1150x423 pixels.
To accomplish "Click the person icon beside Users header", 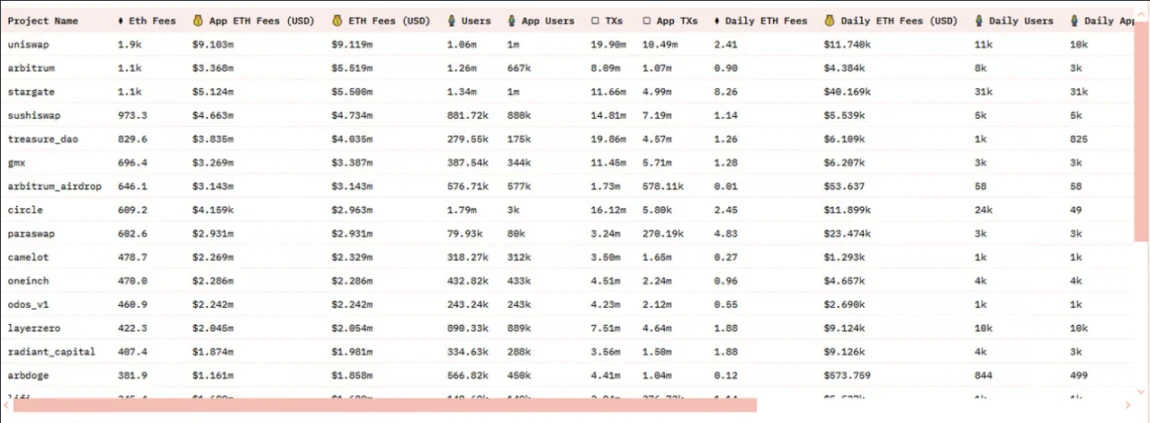I will 452,21.
